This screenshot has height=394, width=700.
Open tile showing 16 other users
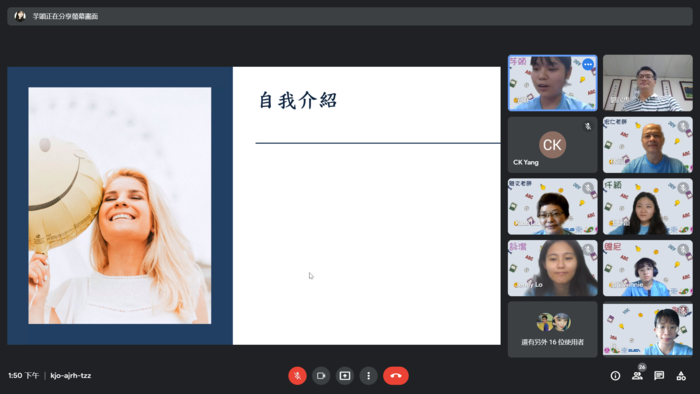(x=553, y=329)
